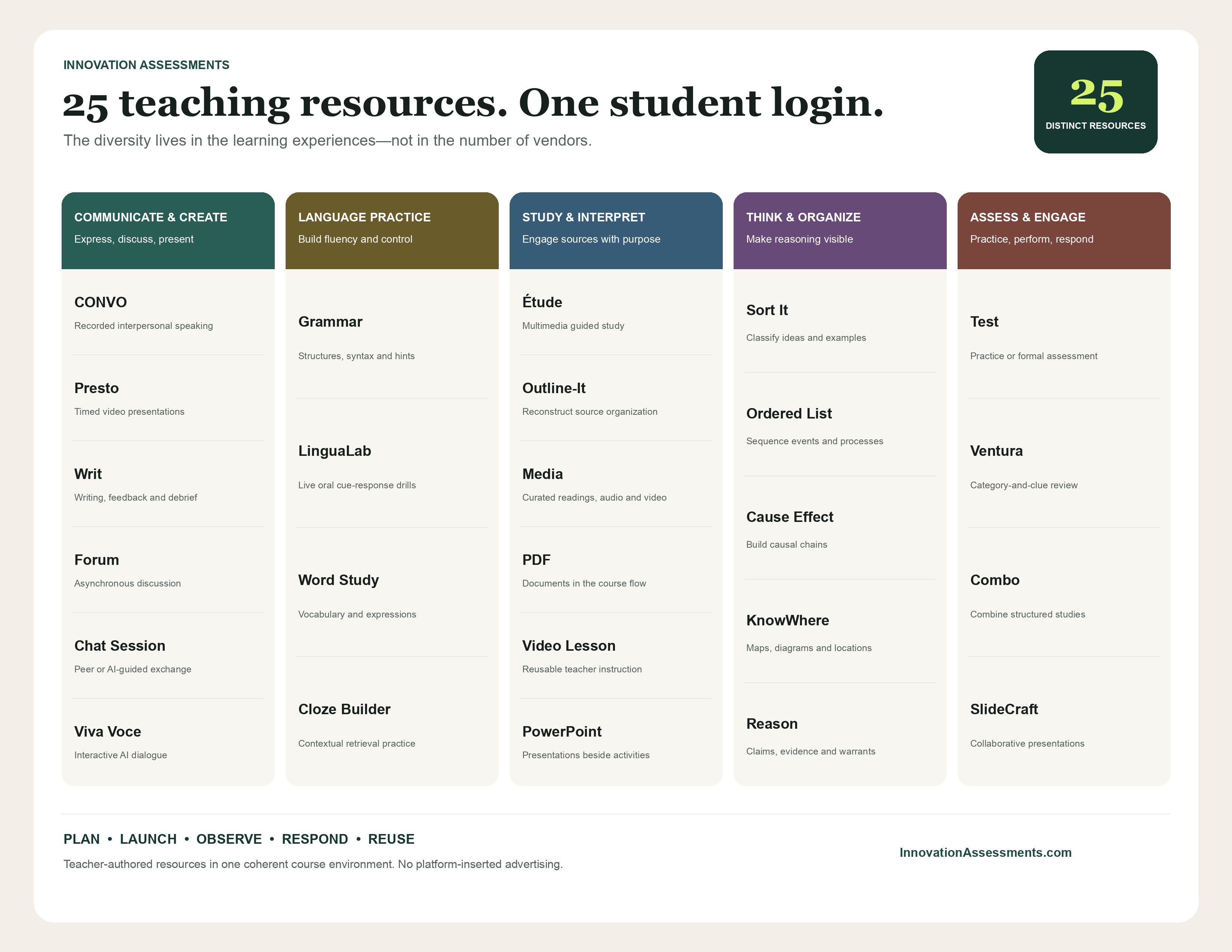Click the Language Practice column header
1232x952 pixels.
[392, 231]
